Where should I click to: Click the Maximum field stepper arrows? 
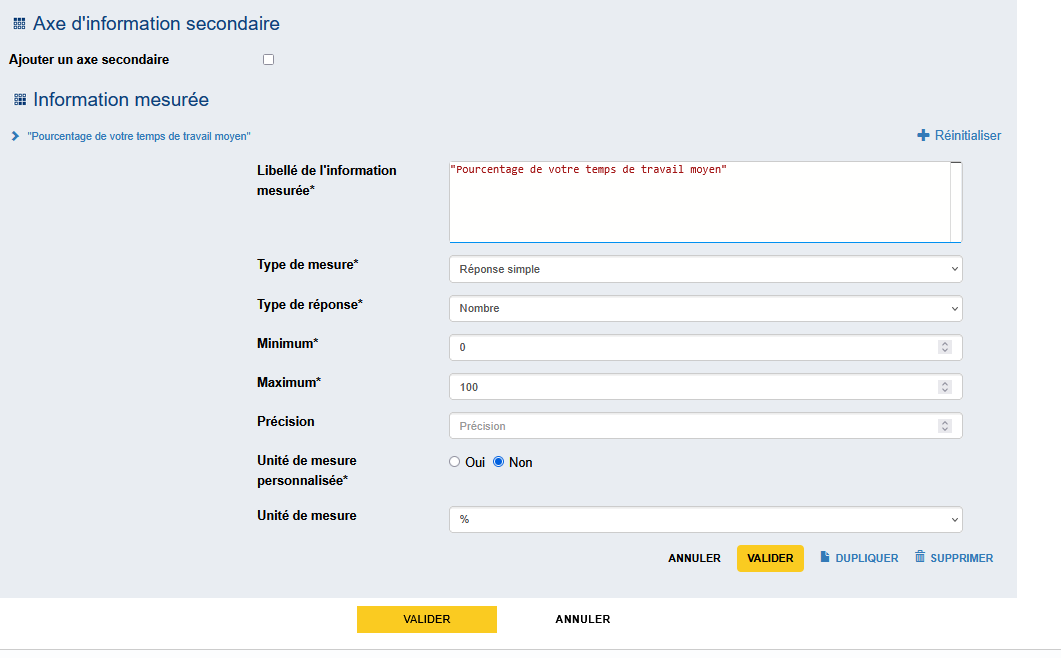click(944, 387)
